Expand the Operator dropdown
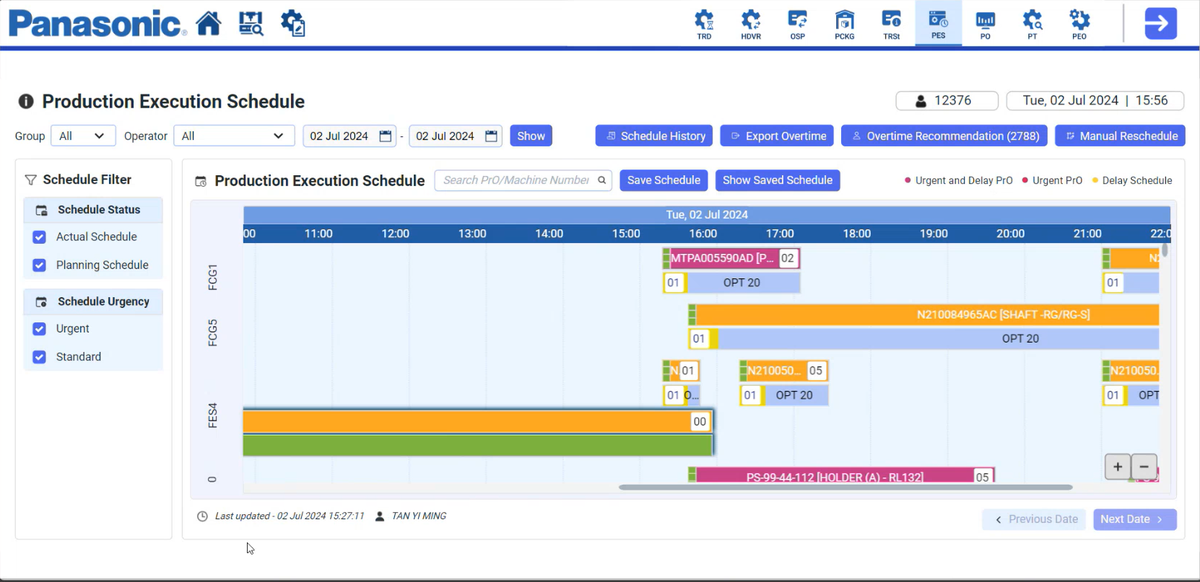 tap(233, 135)
